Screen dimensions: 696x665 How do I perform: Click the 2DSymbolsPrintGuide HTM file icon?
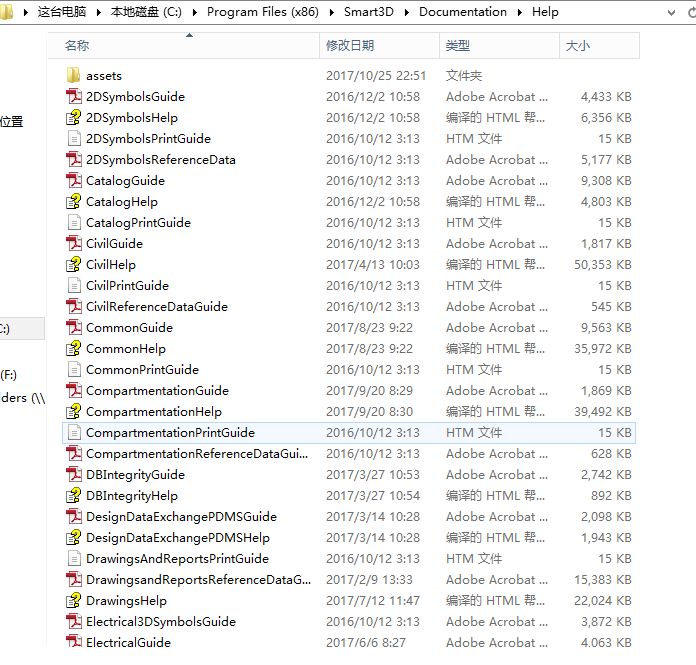[74, 139]
